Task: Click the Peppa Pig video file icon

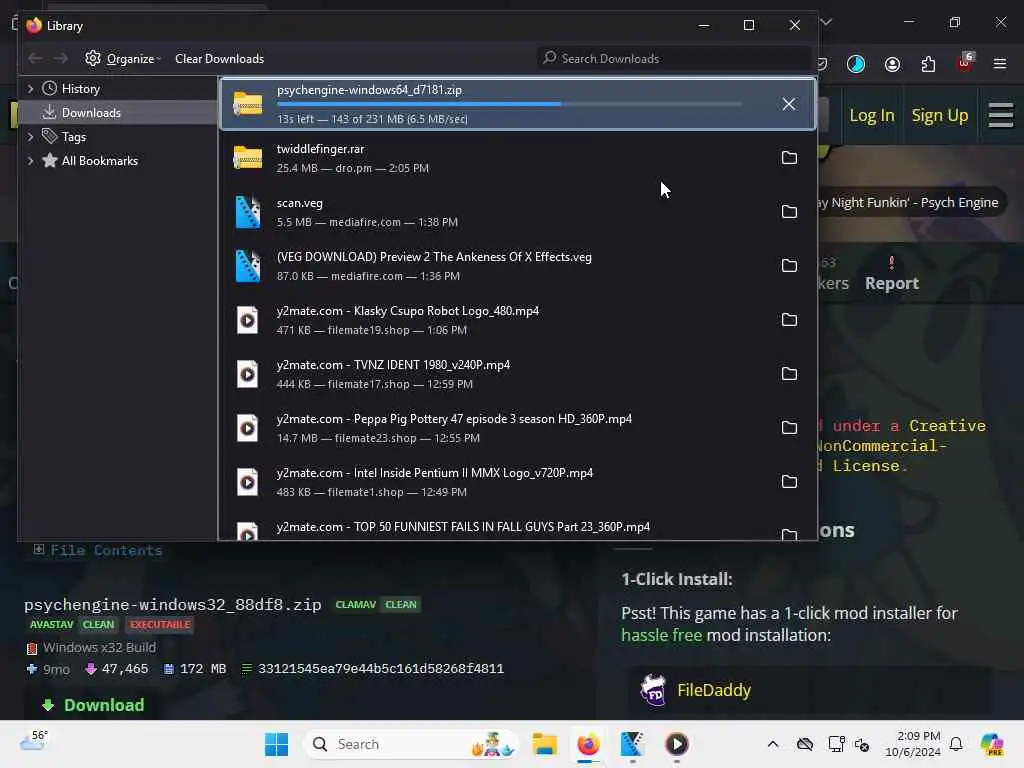Action: click(248, 428)
